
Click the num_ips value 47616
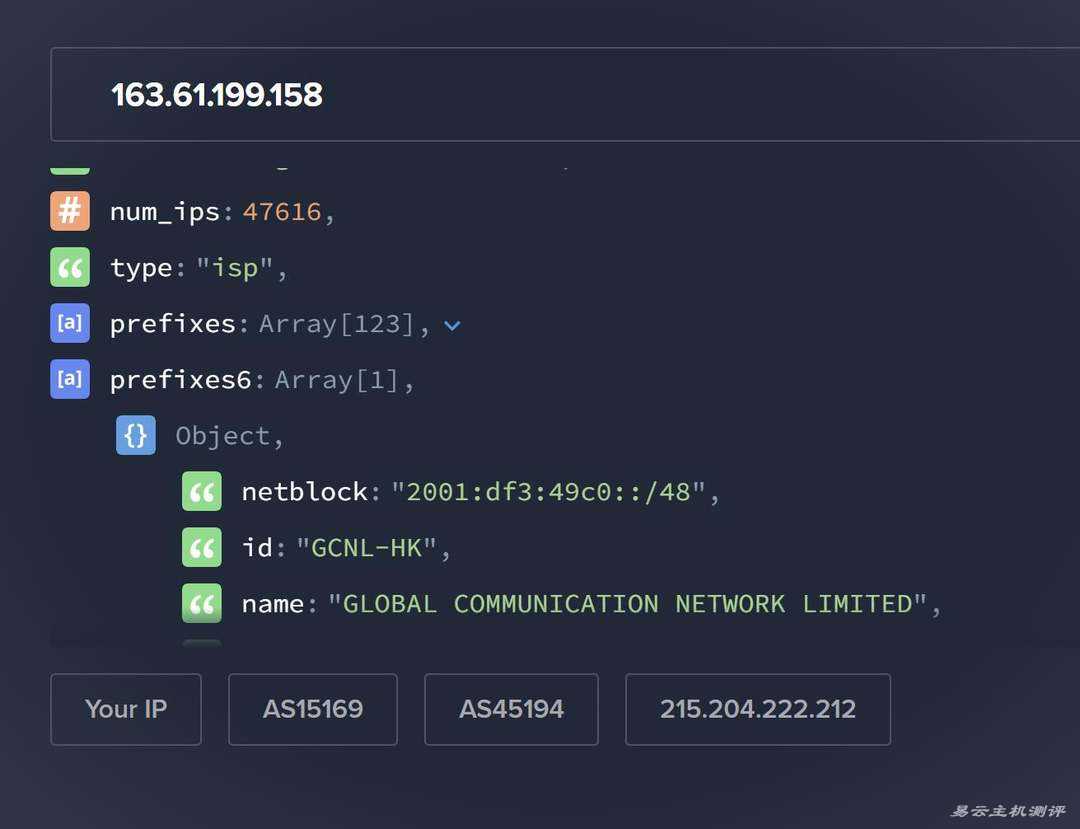tap(282, 212)
